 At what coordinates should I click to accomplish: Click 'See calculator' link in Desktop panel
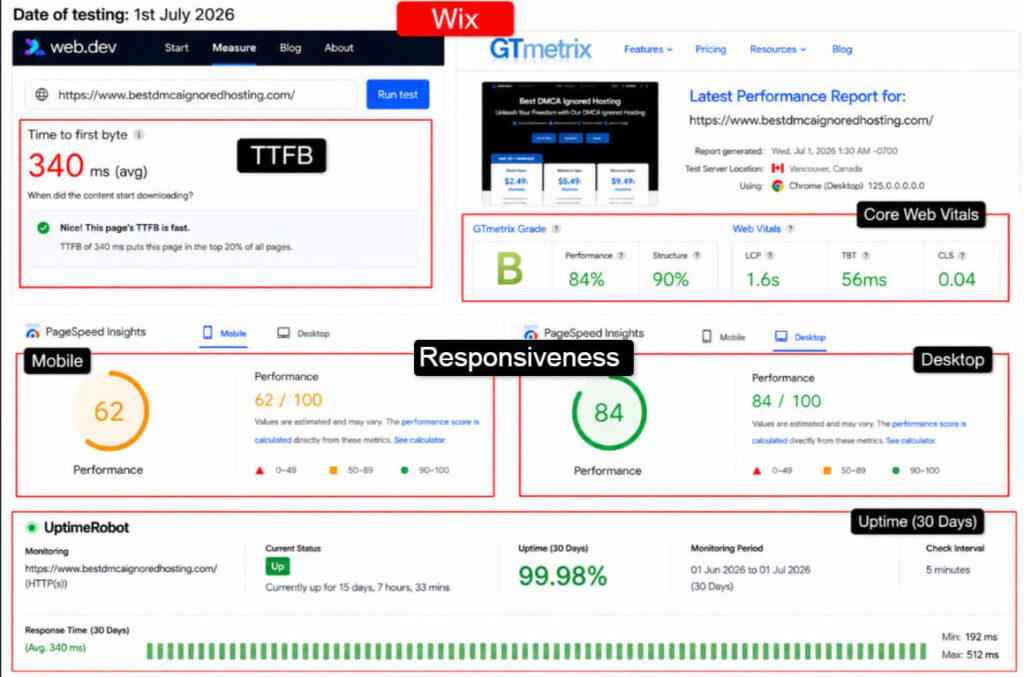[x=910, y=441]
